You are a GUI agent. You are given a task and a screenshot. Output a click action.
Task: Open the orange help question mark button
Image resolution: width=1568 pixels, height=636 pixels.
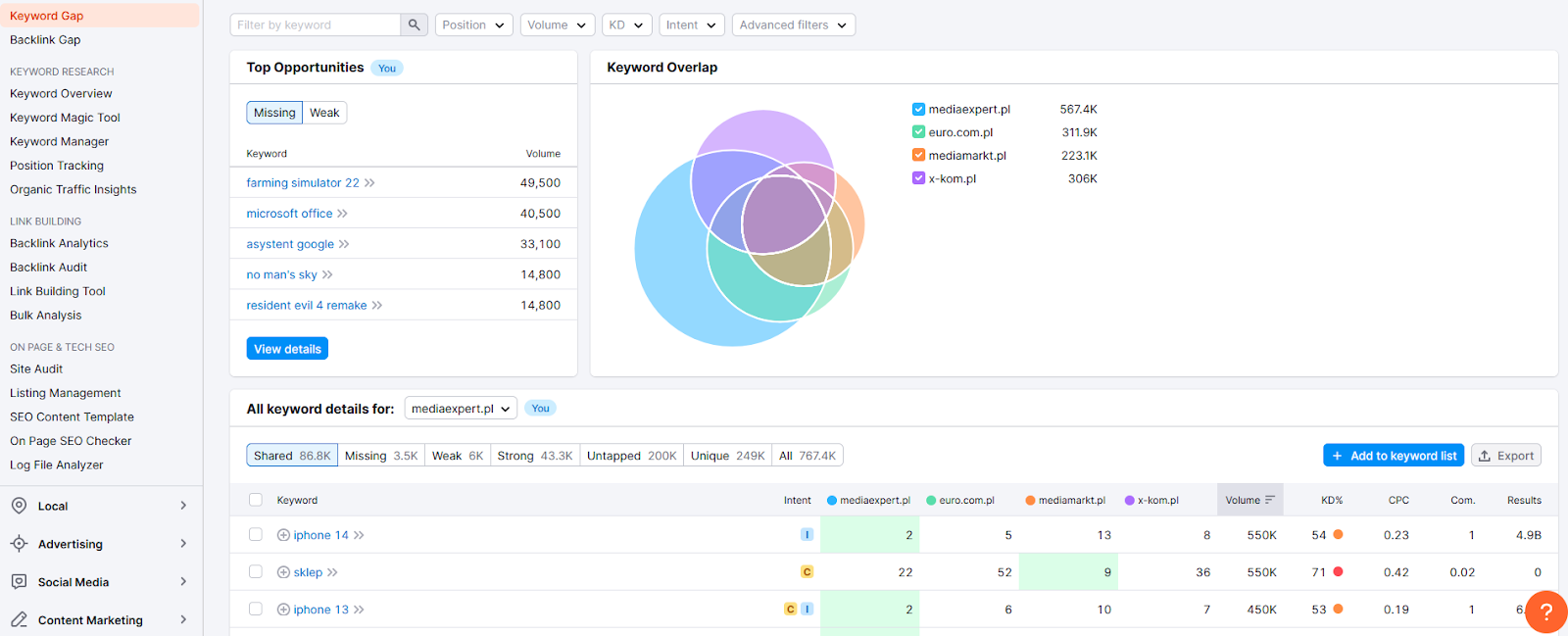pyautogui.click(x=1545, y=612)
